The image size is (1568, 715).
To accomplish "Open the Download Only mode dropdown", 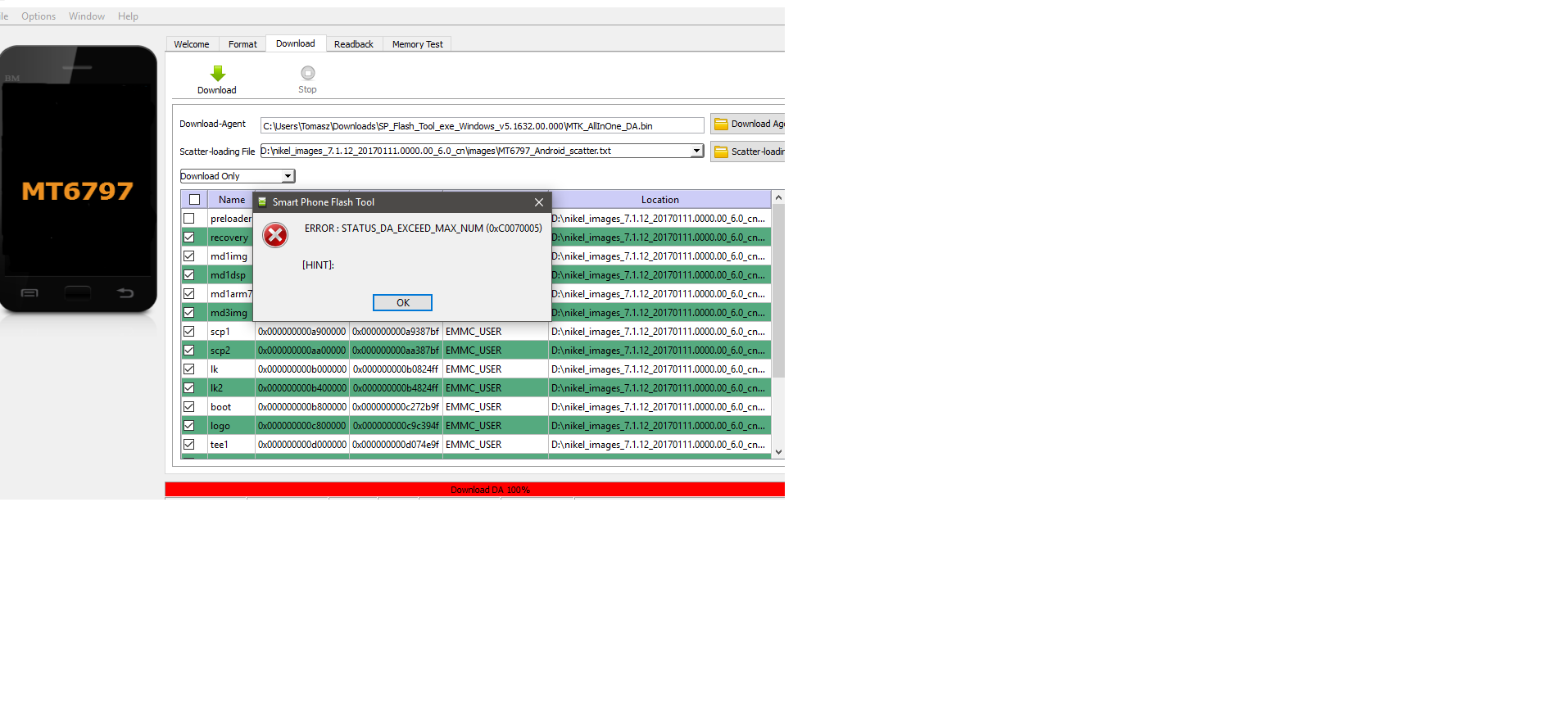I will tap(288, 176).
